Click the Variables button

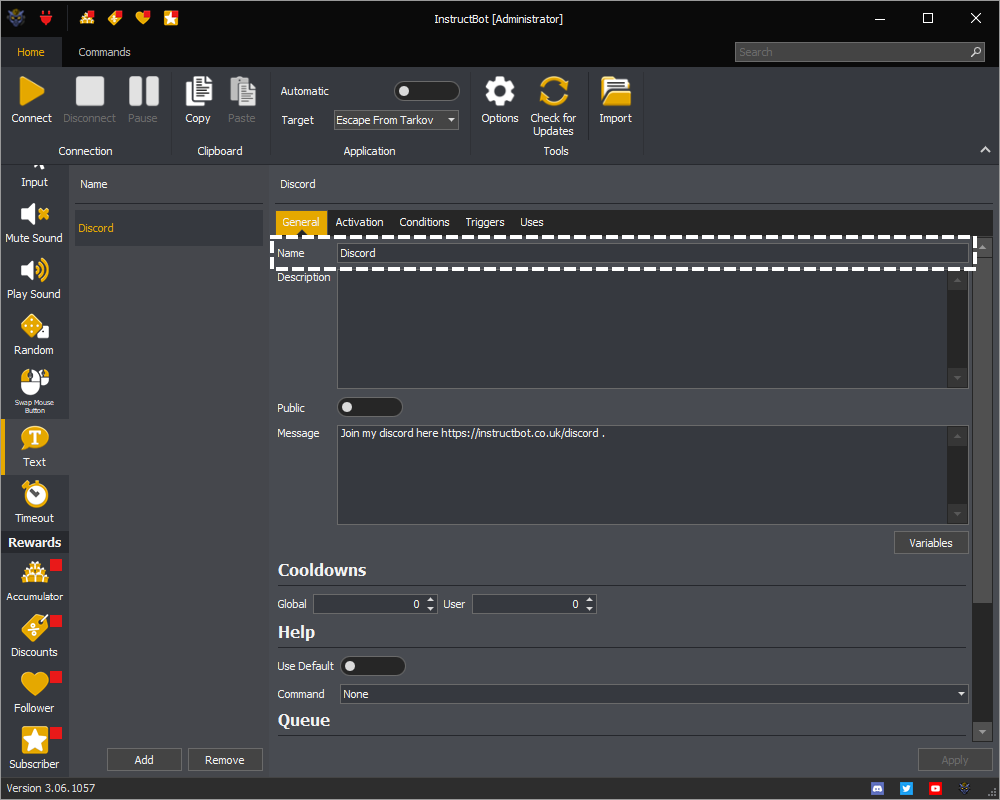click(930, 543)
